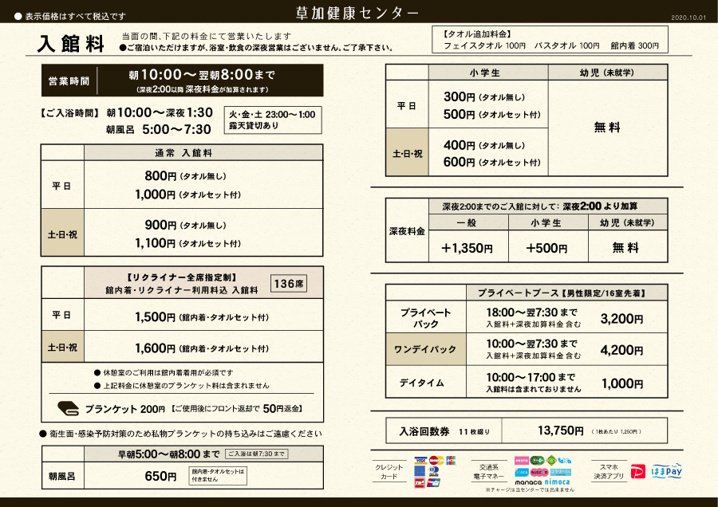
Task: Click the UnionPay card logo
Action: pos(434,483)
